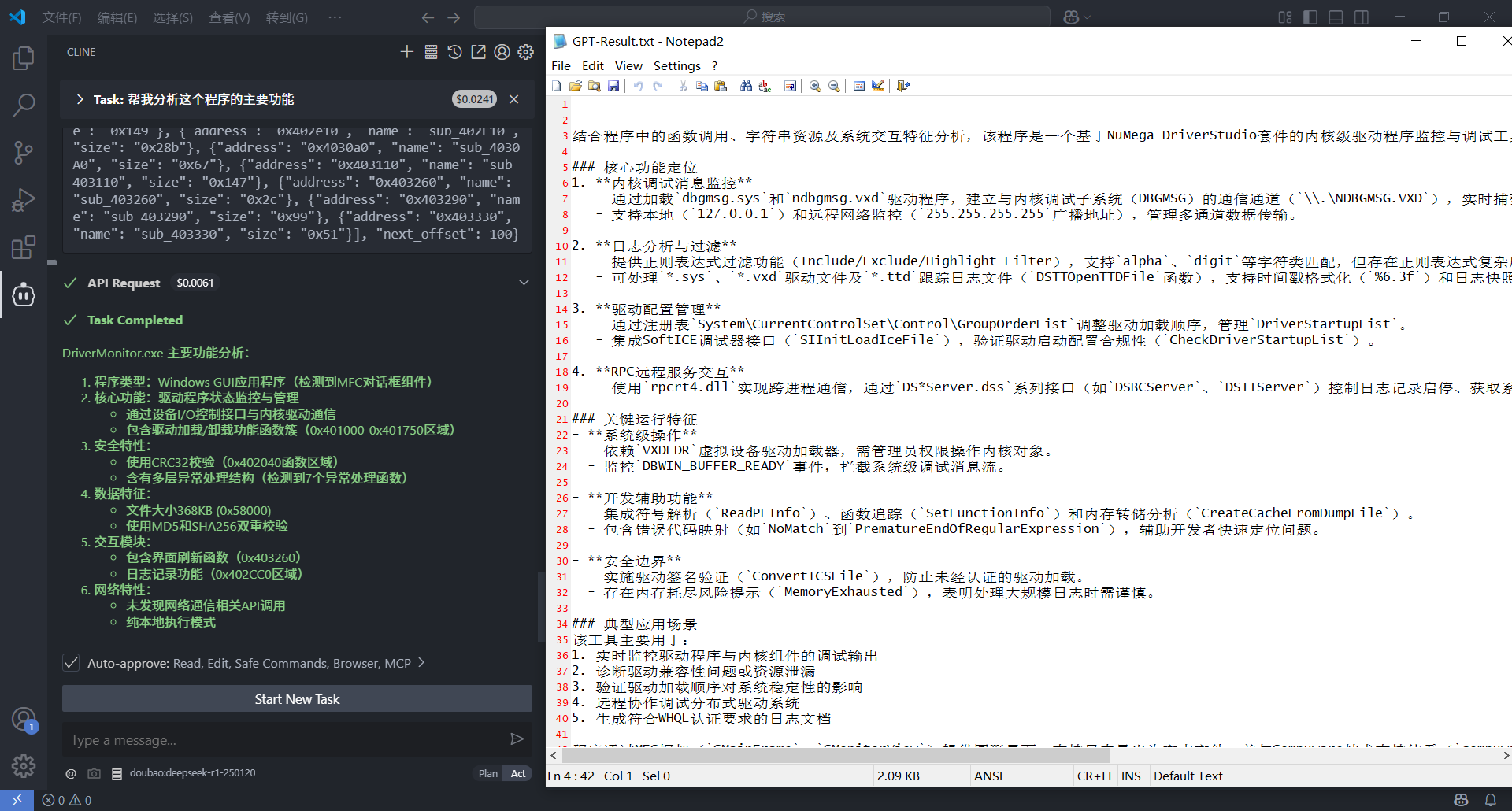This screenshot has width=1512, height=811.
Task: Open the Cline account icon
Action: (502, 52)
